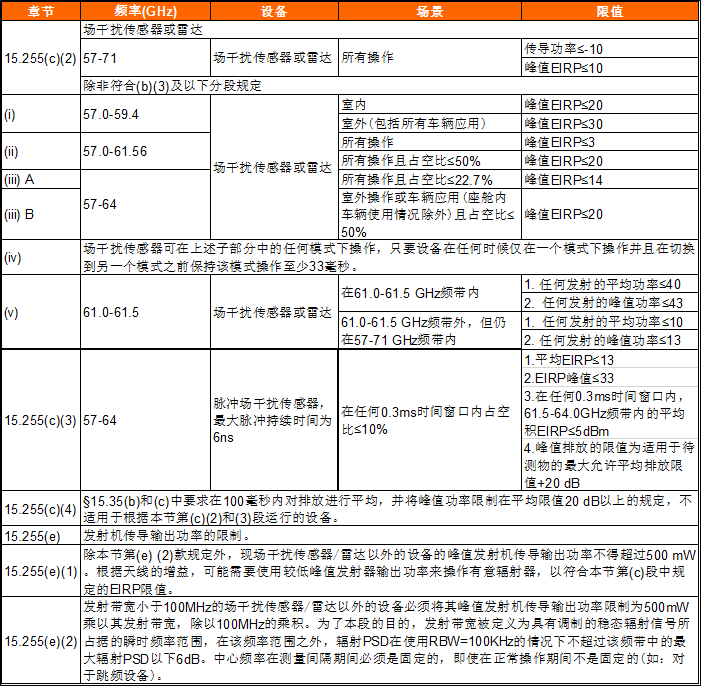
Task: Click the 57-71 frequency cell
Action: coord(145,58)
